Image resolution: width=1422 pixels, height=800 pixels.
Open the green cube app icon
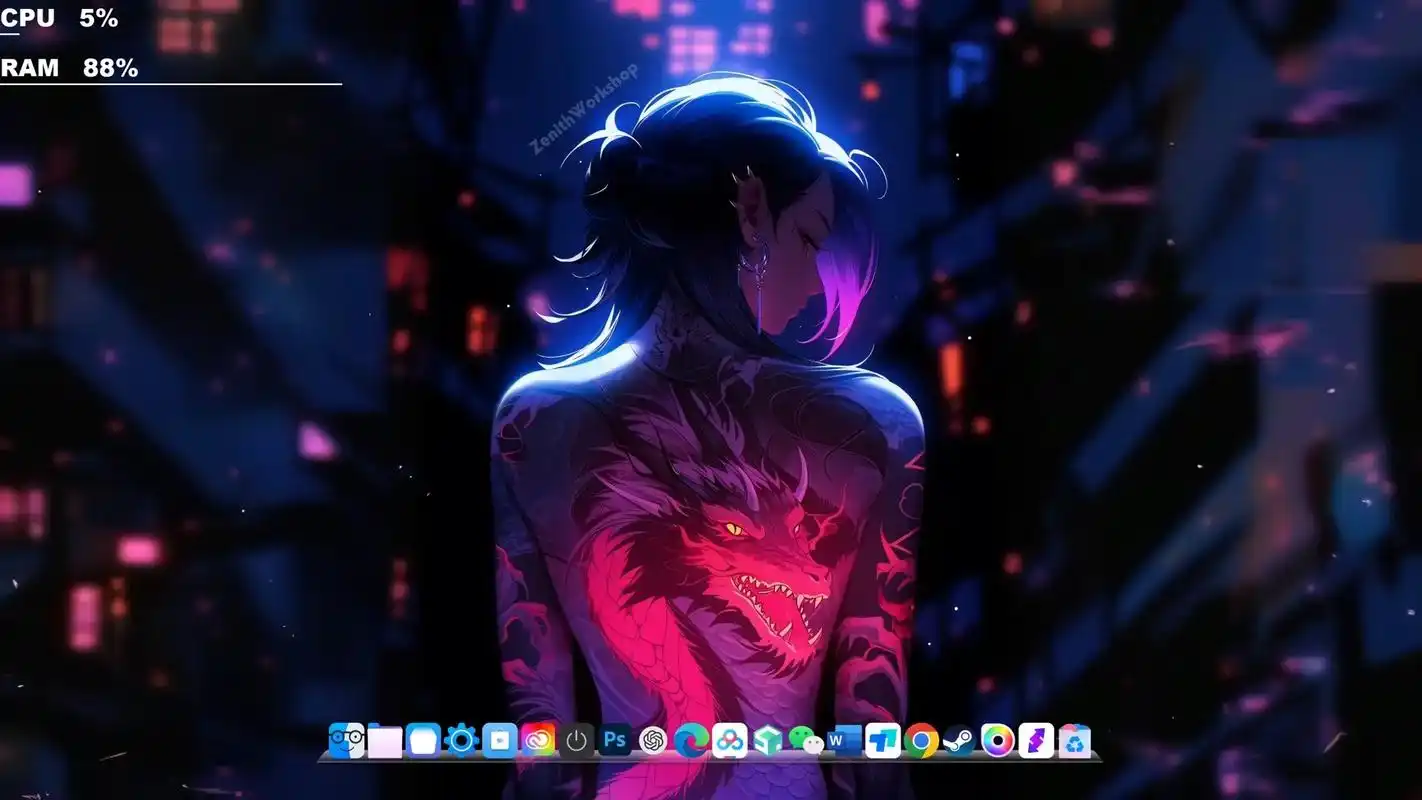pyautogui.click(x=768, y=741)
